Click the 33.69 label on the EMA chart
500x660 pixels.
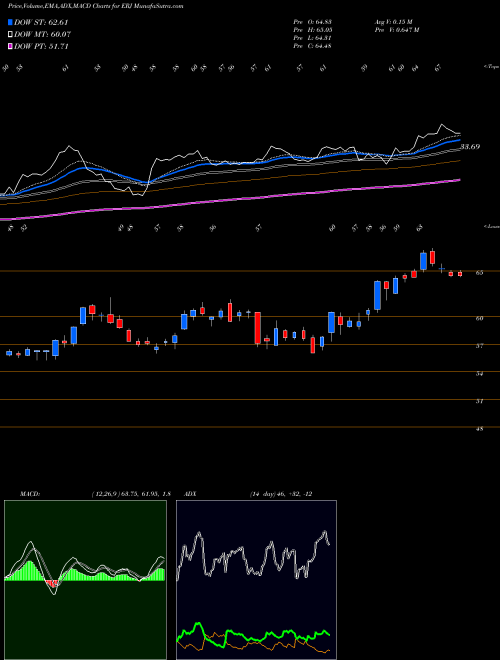tap(470, 147)
